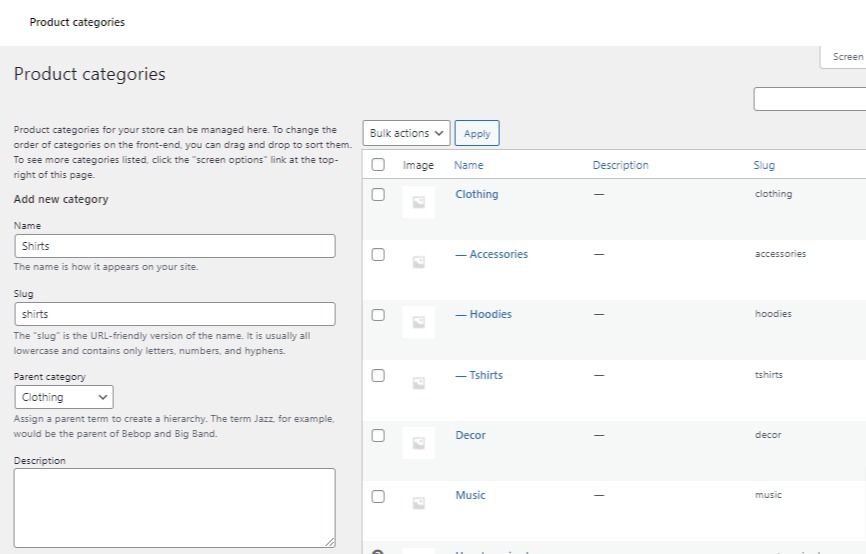Viewport: 866px width, 554px height.
Task: Click the Accessories row placeholder image icon
Action: pos(418,262)
